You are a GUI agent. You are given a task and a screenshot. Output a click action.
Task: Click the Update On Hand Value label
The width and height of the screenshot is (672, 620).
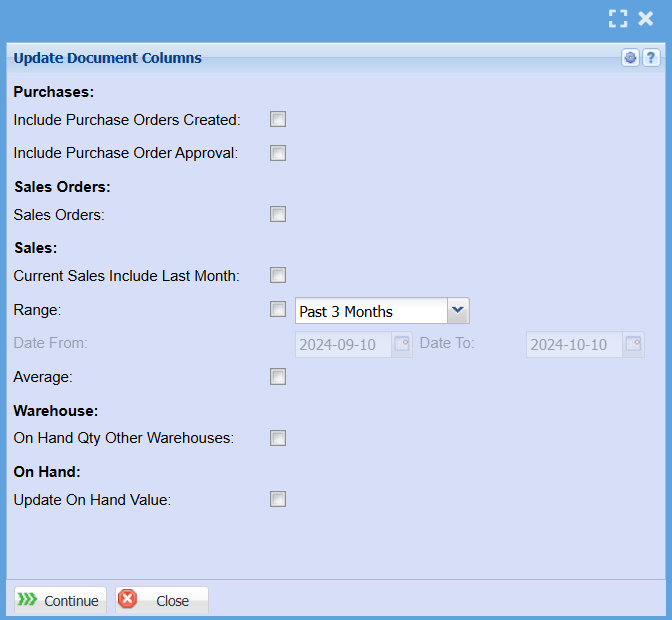pyautogui.click(x=92, y=500)
